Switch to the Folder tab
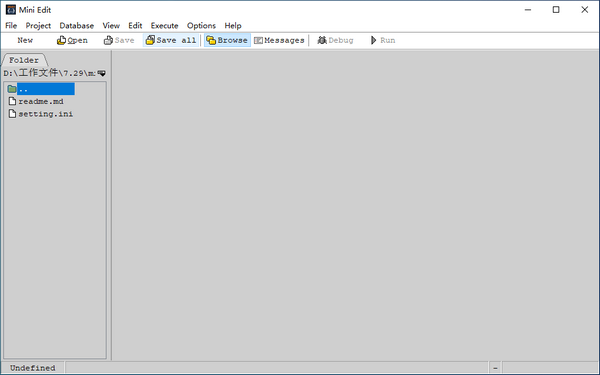This screenshot has height=375, width=600. click(x=24, y=60)
